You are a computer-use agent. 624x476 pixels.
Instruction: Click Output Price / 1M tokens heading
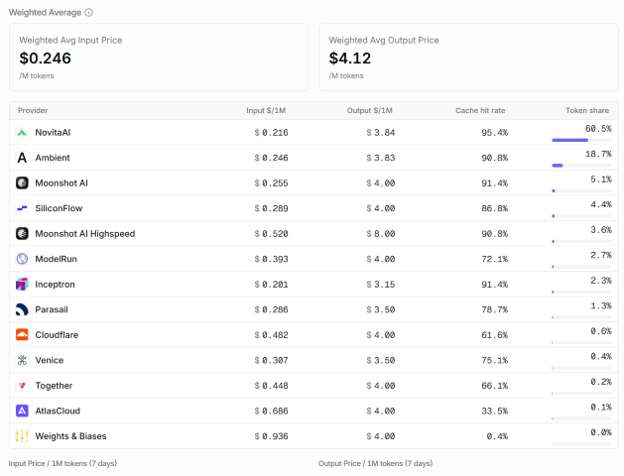(375, 463)
